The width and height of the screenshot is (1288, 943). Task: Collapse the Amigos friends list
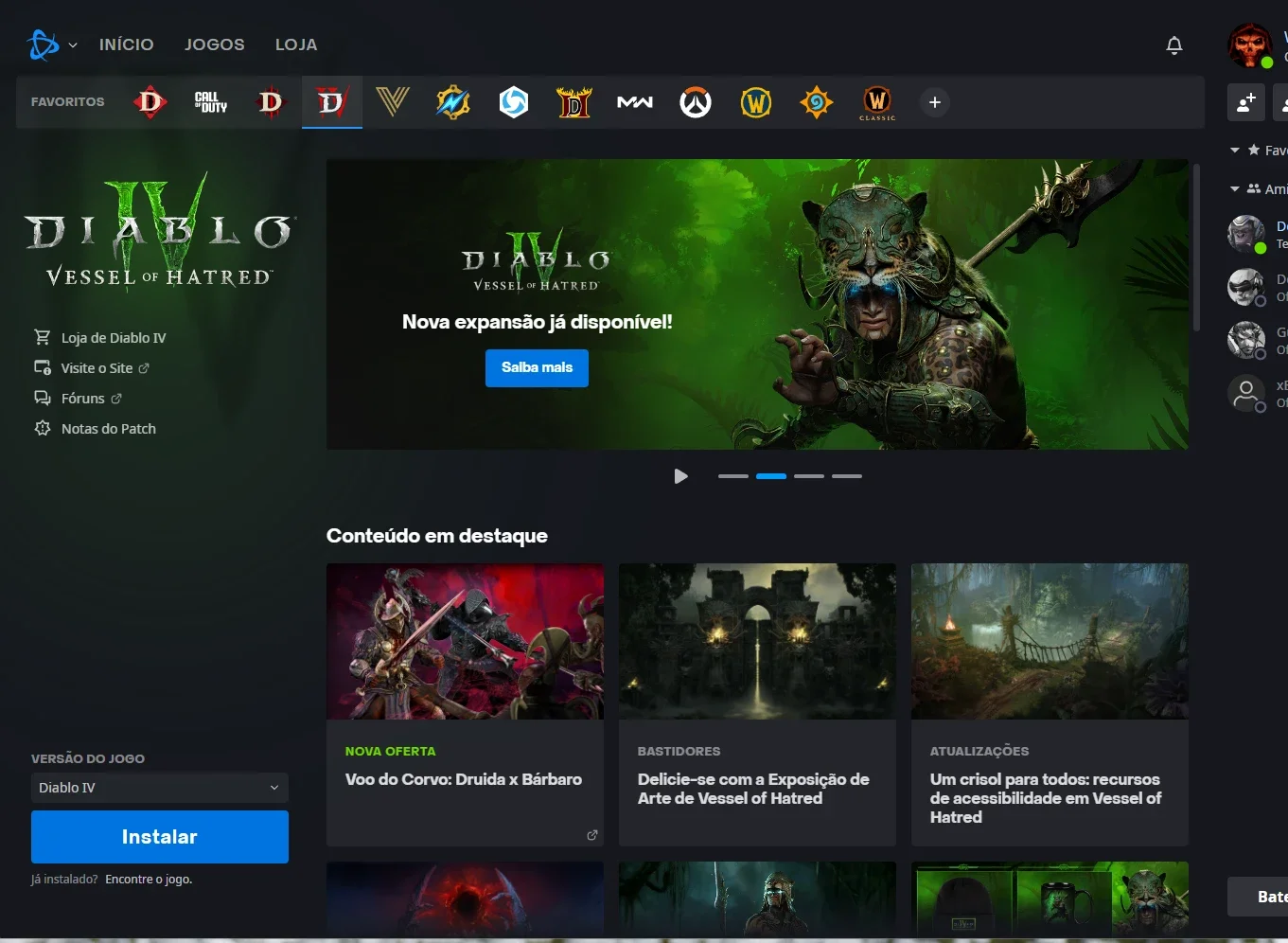[x=1235, y=189]
